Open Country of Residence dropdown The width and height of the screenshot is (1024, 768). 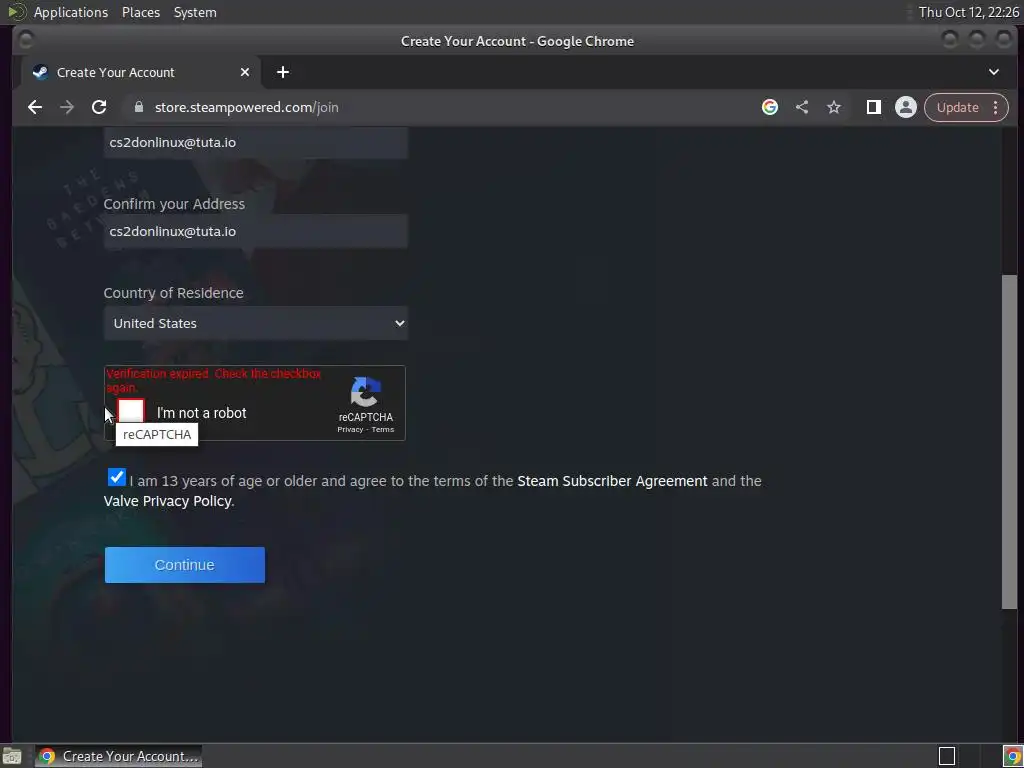point(255,323)
